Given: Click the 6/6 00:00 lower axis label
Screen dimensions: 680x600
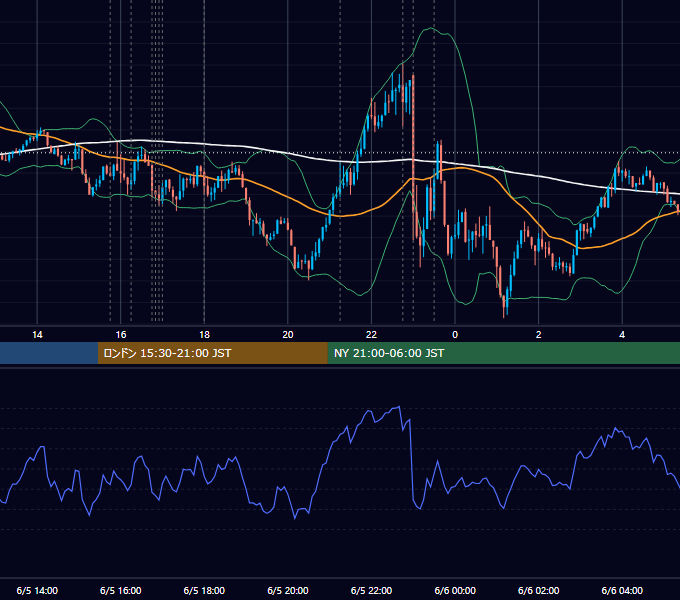Looking at the screenshot, I should click(x=455, y=591).
